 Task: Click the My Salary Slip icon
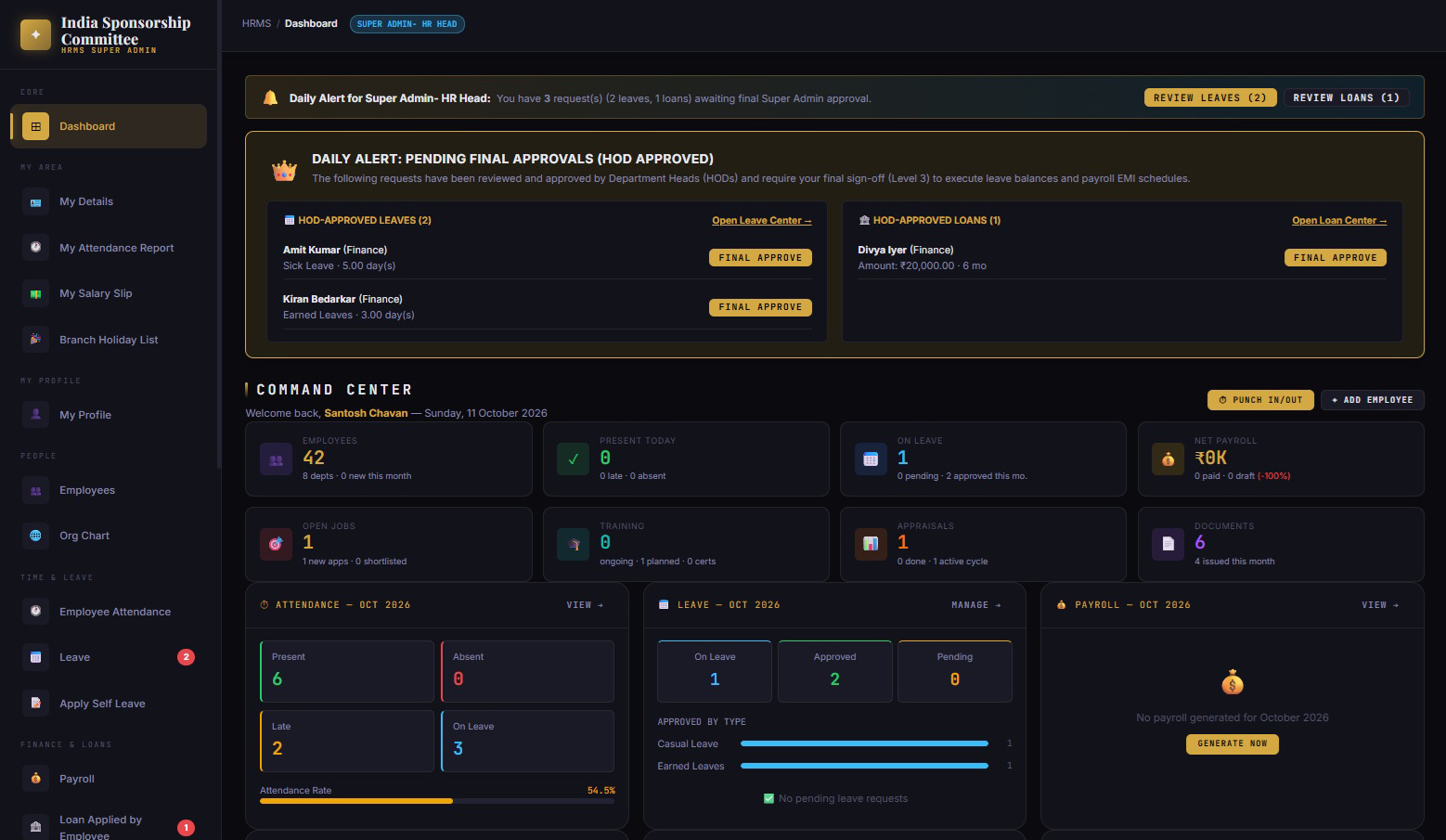(x=35, y=293)
